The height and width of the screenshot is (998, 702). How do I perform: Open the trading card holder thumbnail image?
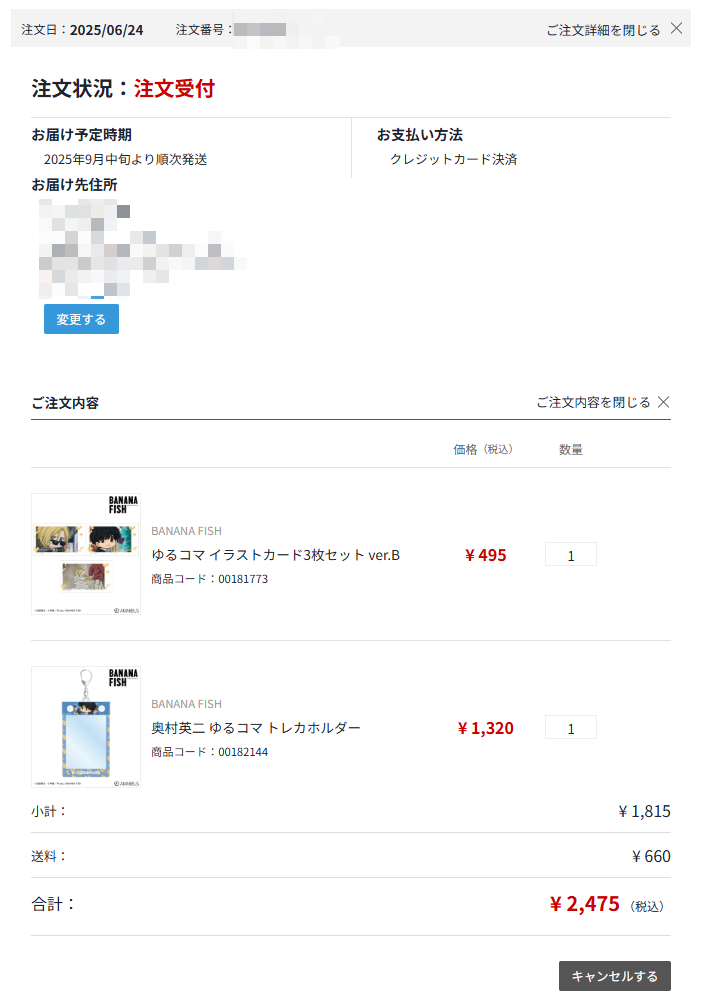coord(86,727)
